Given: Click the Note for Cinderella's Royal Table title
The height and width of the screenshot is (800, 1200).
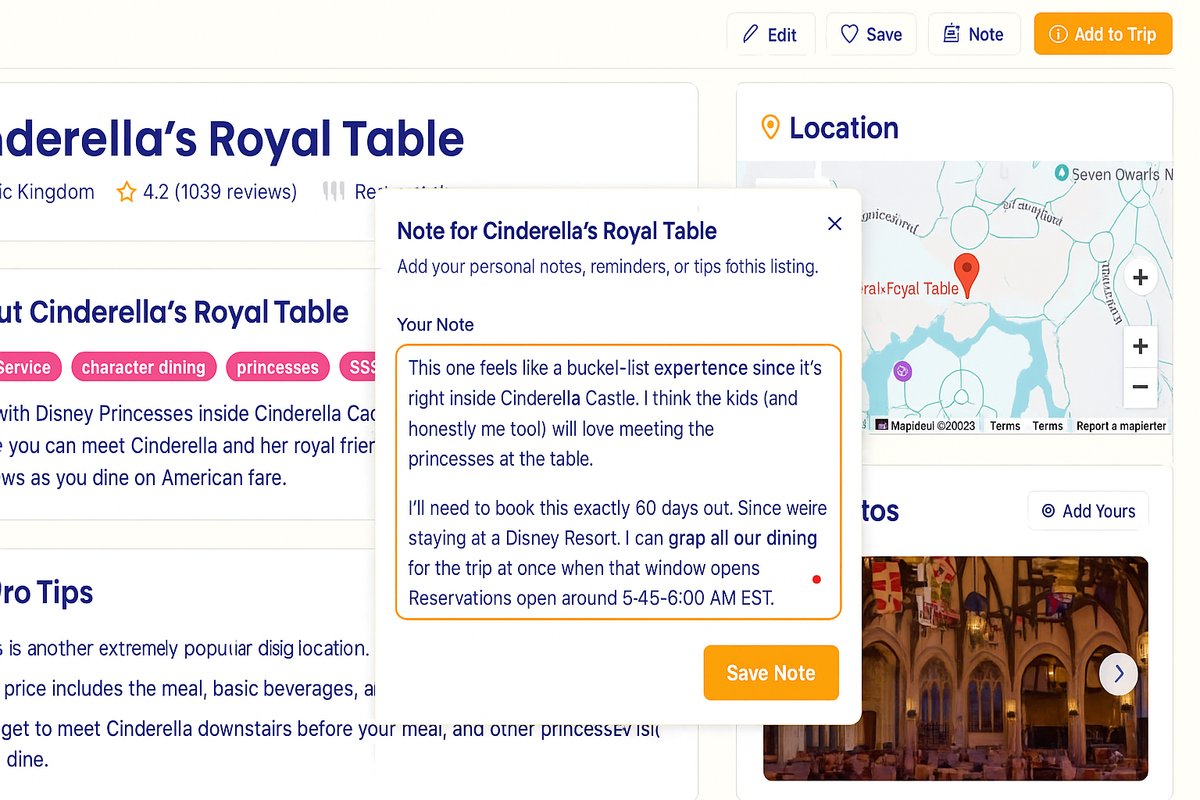Looking at the screenshot, I should (557, 231).
